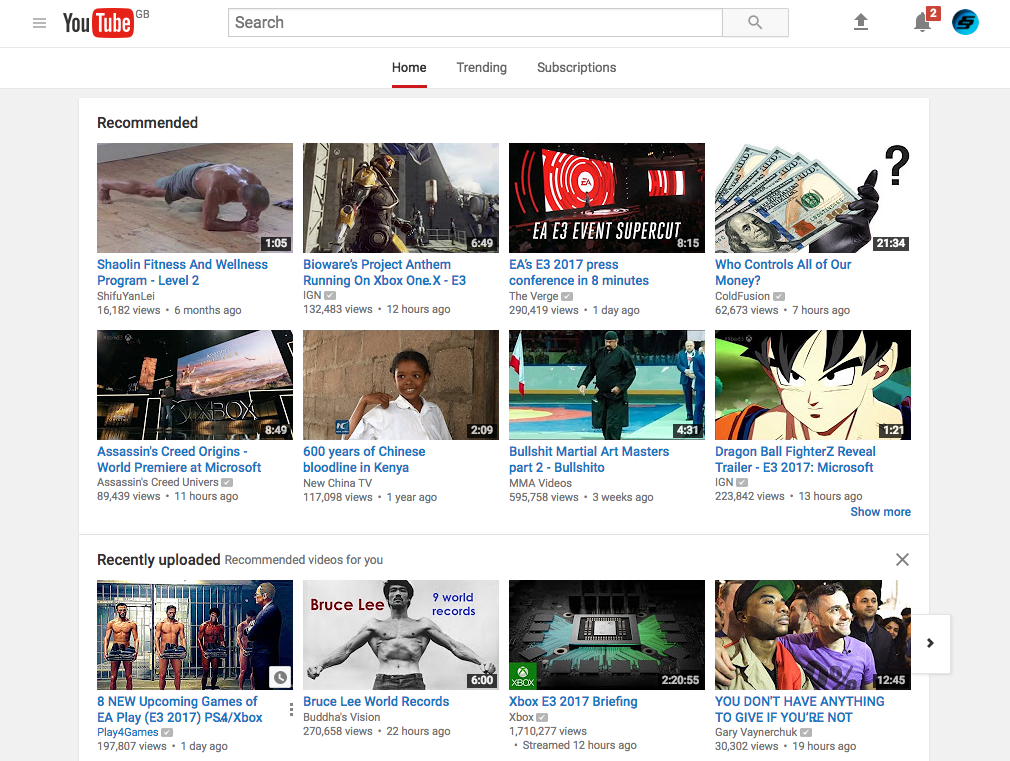Show next Recently uploaded videos arrow

(930, 643)
